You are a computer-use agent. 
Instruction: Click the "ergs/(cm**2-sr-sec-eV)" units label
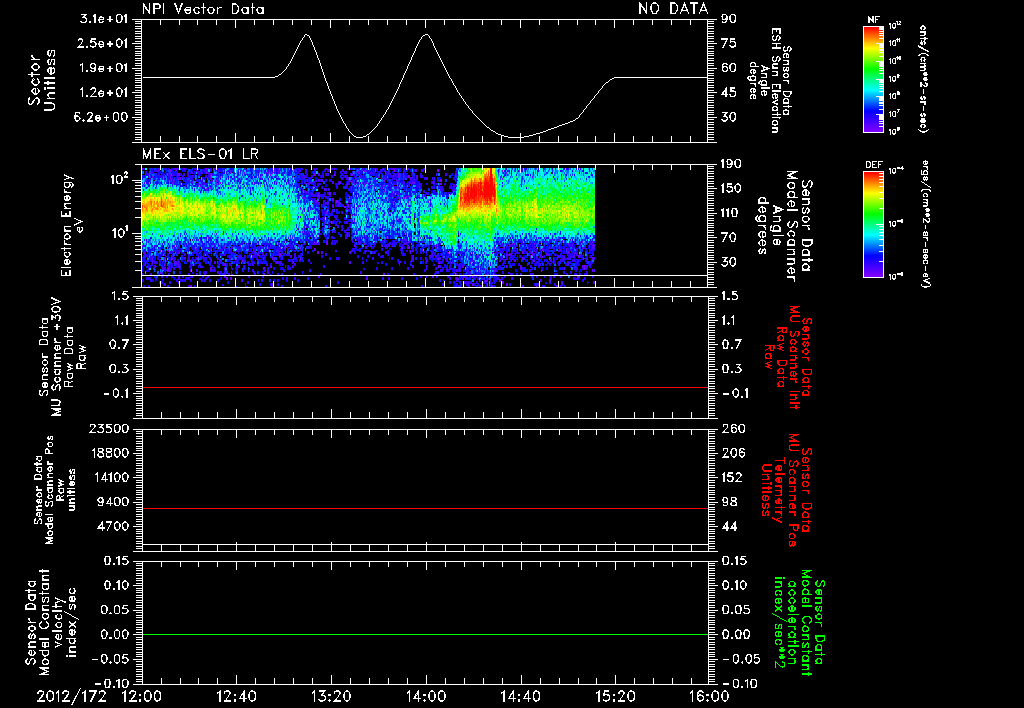tap(926, 224)
